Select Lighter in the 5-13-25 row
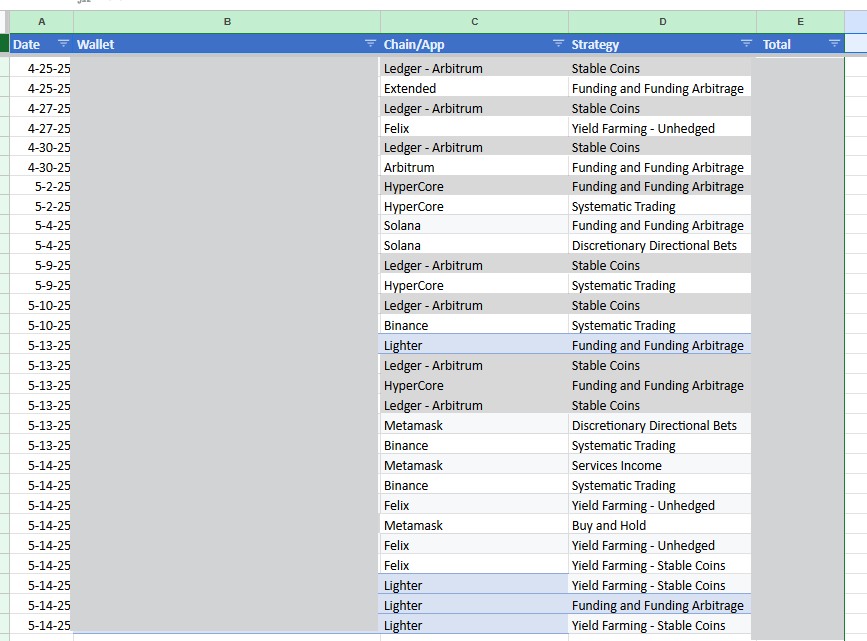Viewport: 867px width, 641px height. pos(474,346)
